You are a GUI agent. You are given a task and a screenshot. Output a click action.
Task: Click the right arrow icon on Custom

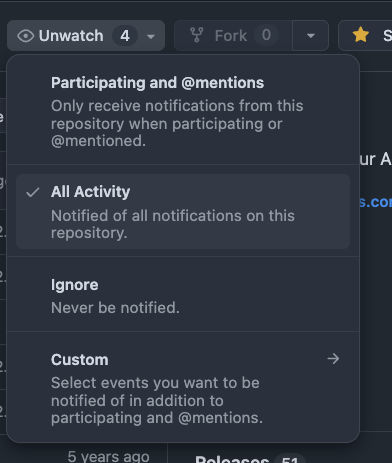click(333, 359)
